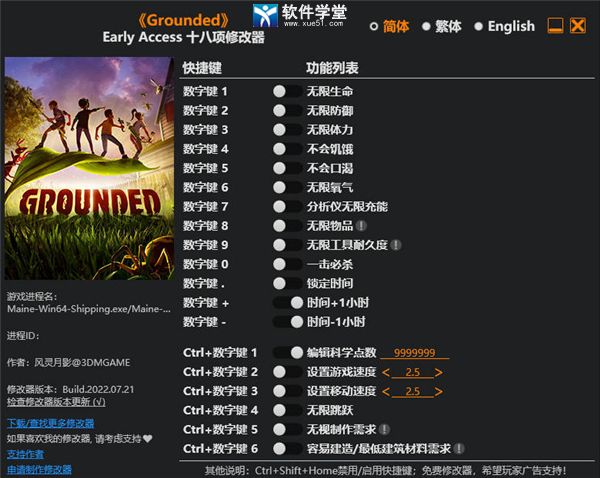Click process name Maine-Win64-Shipping.exe text
Screen dimensions: 600x478
point(89,309)
